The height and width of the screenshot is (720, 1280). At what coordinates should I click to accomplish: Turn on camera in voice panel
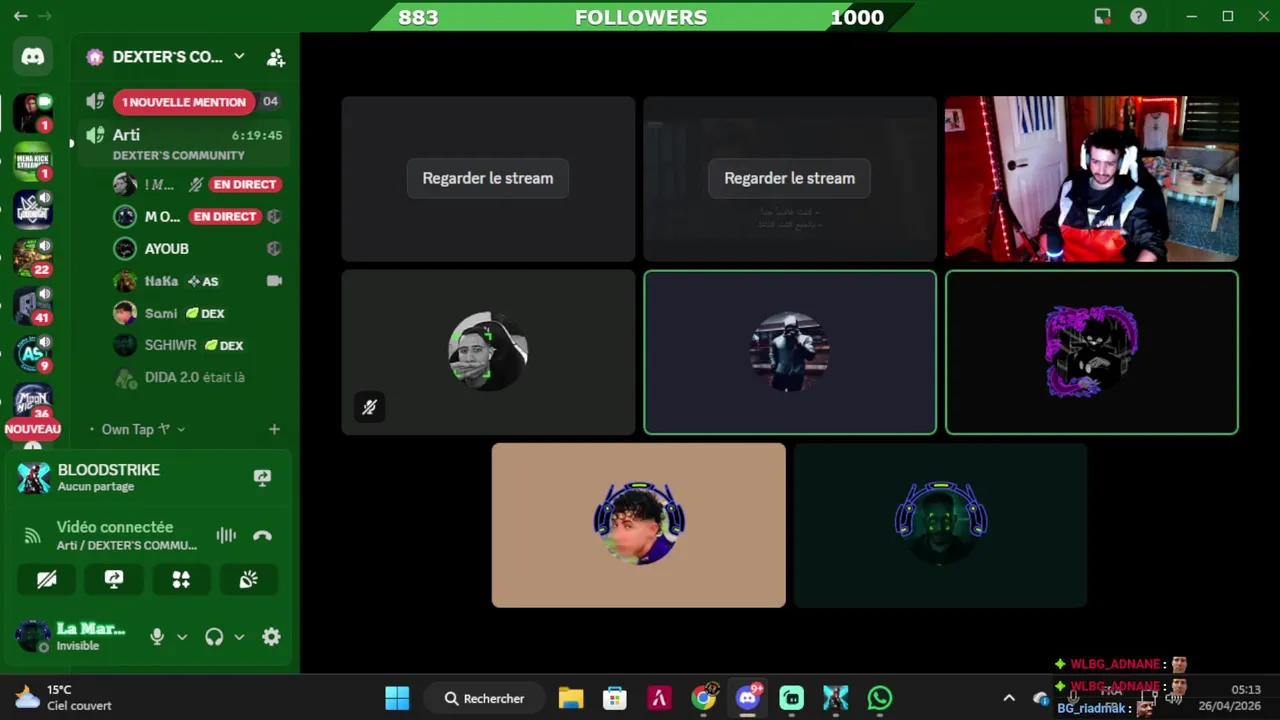47,579
